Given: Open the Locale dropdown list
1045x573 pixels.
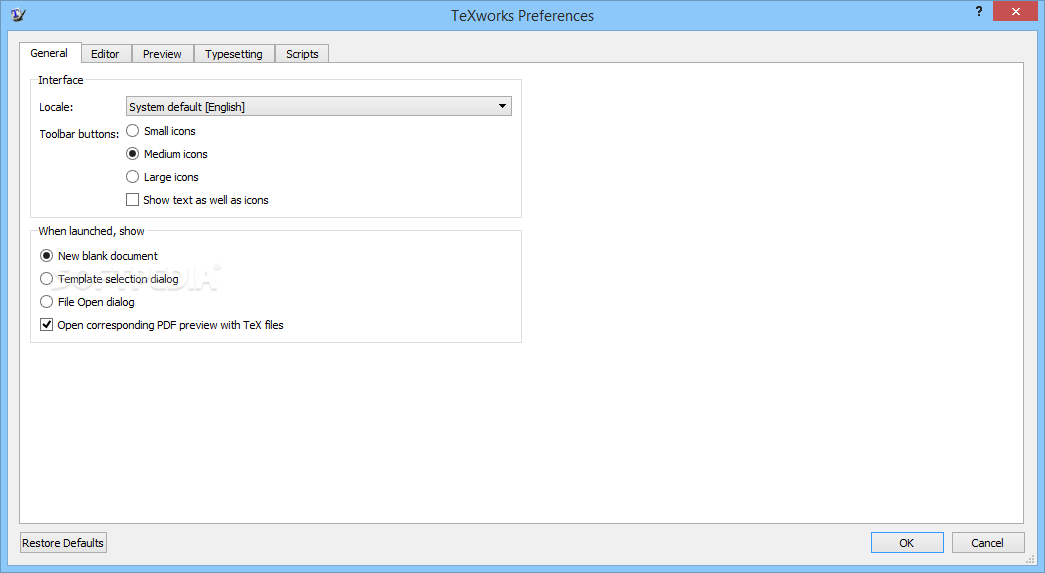Looking at the screenshot, I should 319,107.
